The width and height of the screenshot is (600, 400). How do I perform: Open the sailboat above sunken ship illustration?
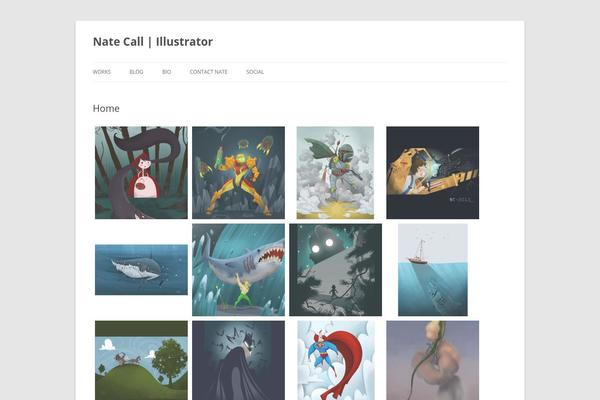coord(432,270)
